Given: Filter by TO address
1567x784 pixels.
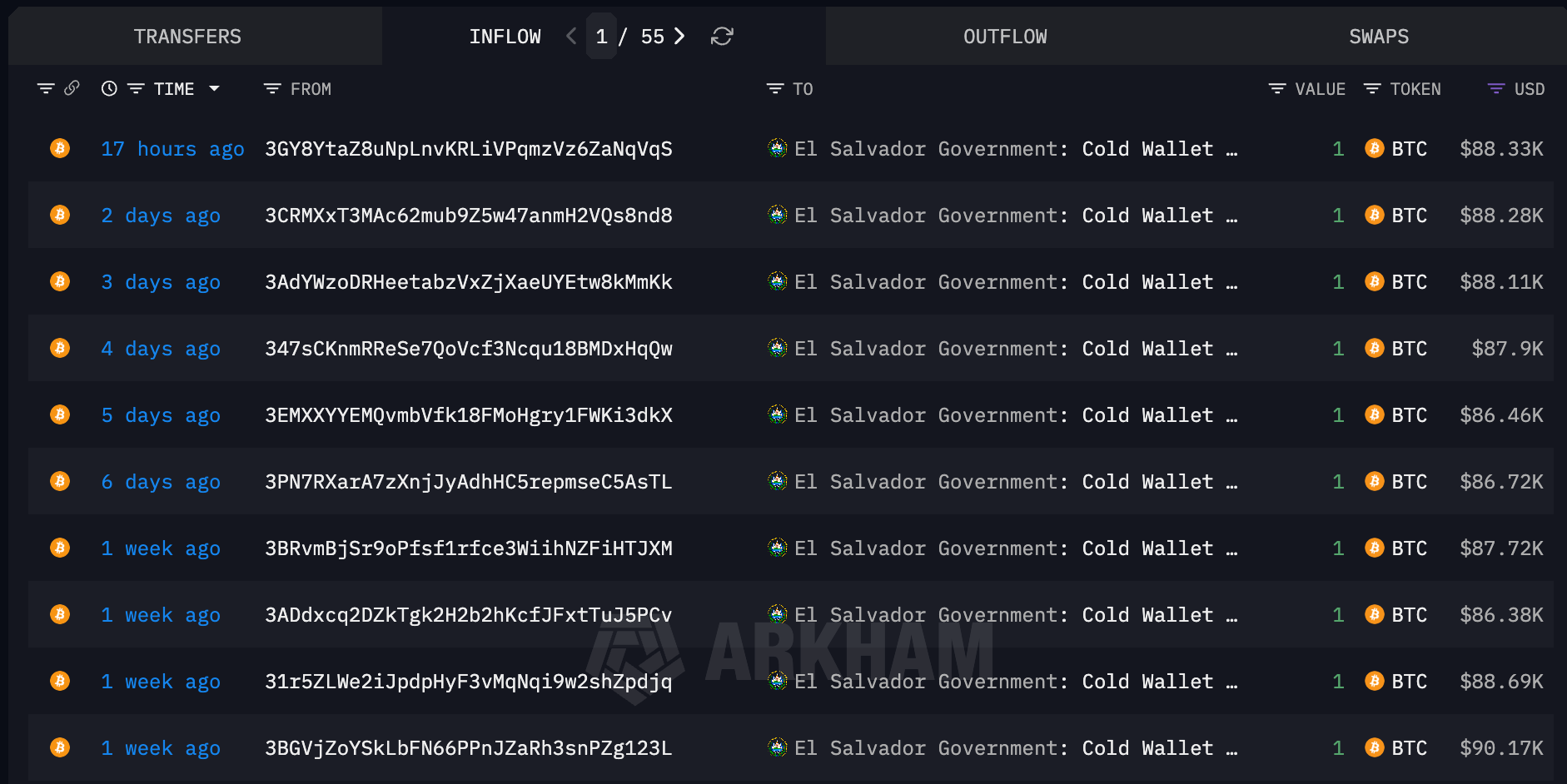Looking at the screenshot, I should (x=775, y=88).
